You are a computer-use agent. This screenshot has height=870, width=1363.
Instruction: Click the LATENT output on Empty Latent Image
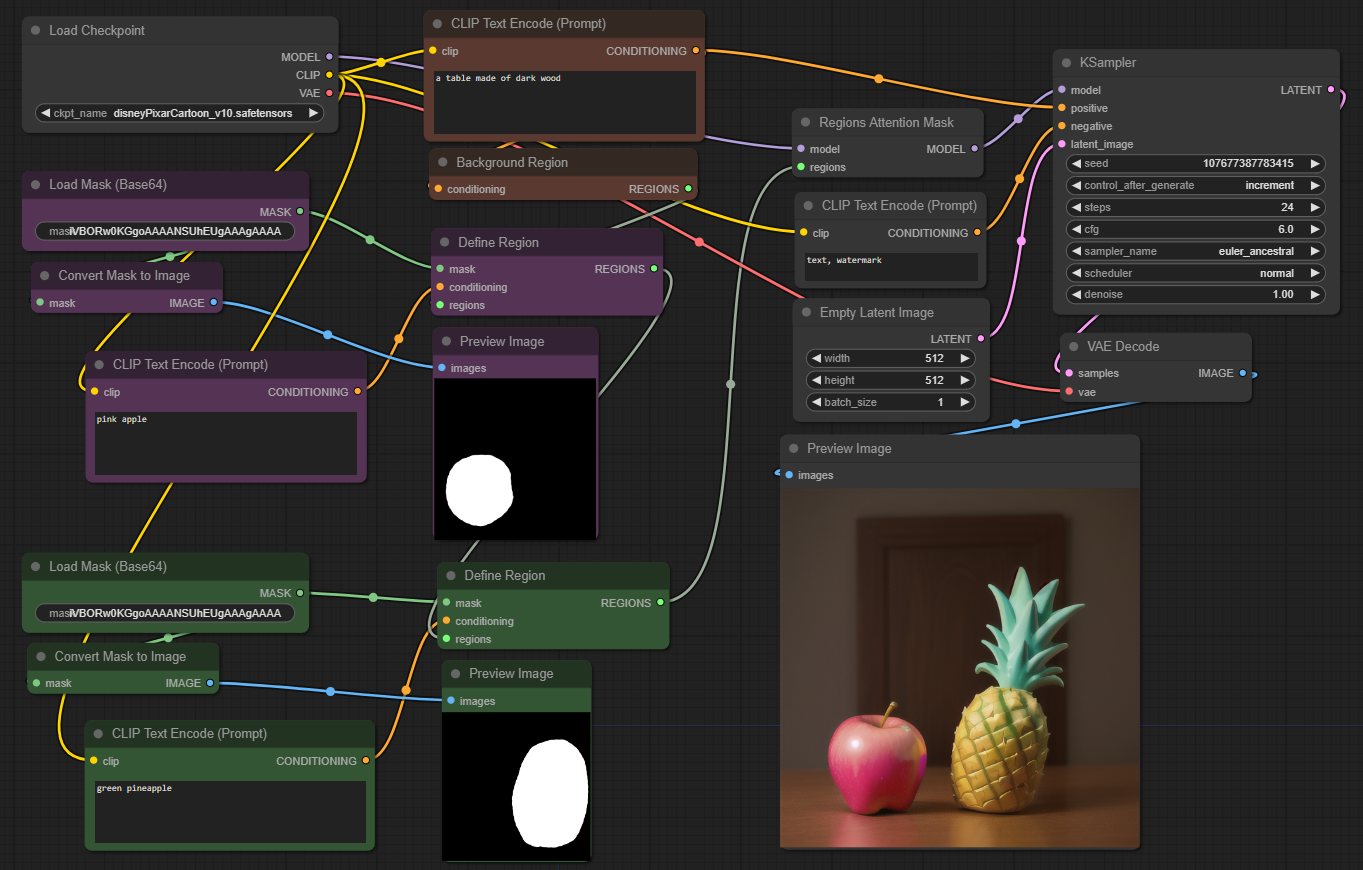point(982,339)
